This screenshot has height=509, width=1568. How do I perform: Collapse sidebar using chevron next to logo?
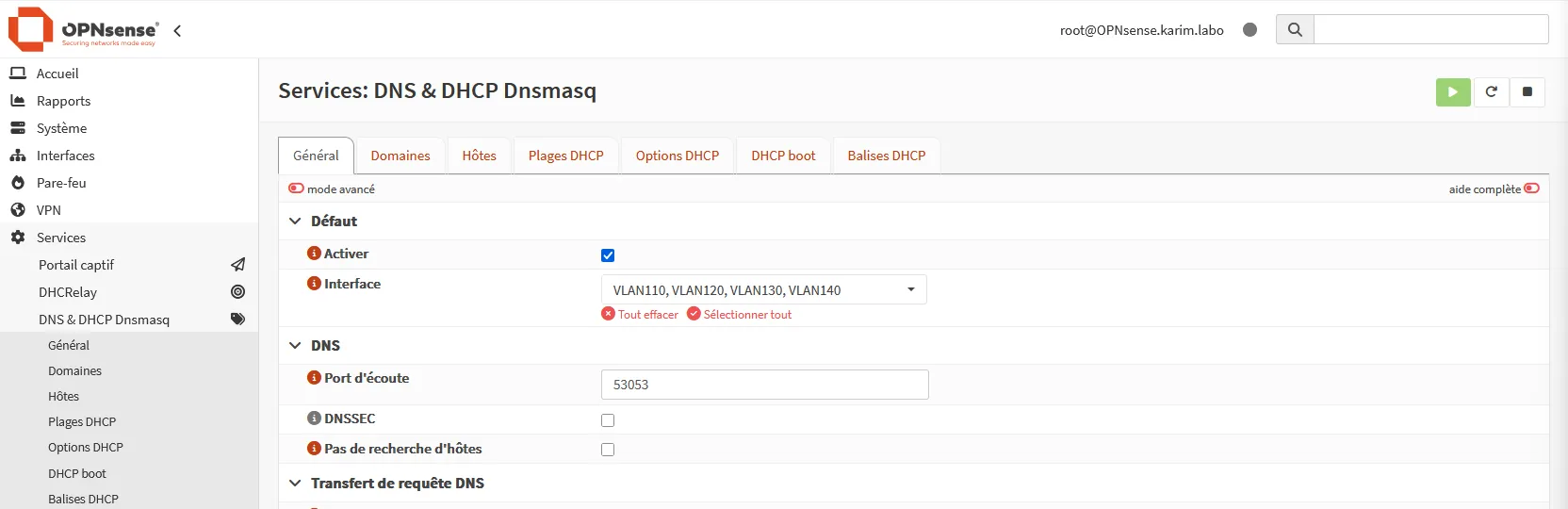tap(177, 30)
